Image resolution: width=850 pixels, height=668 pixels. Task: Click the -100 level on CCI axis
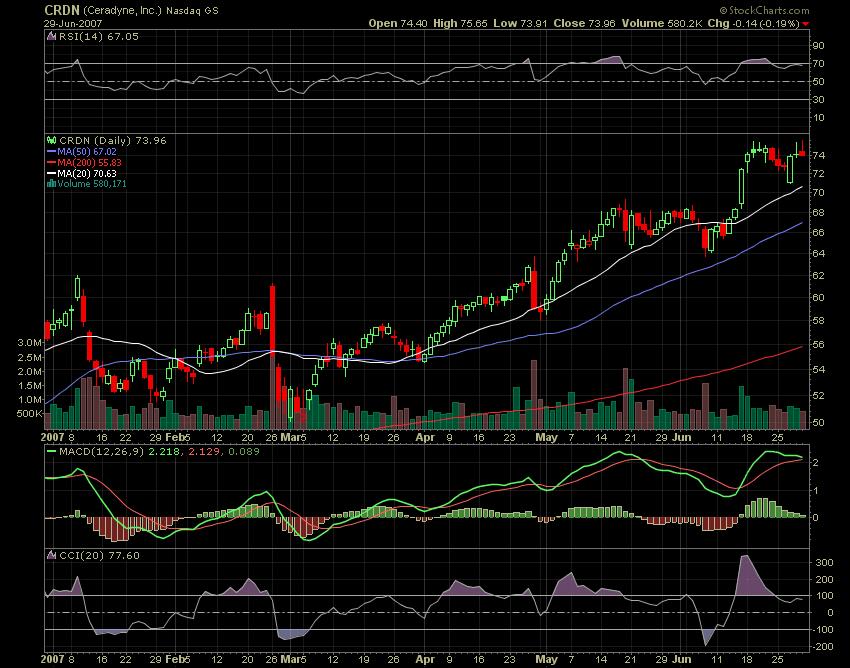822,630
